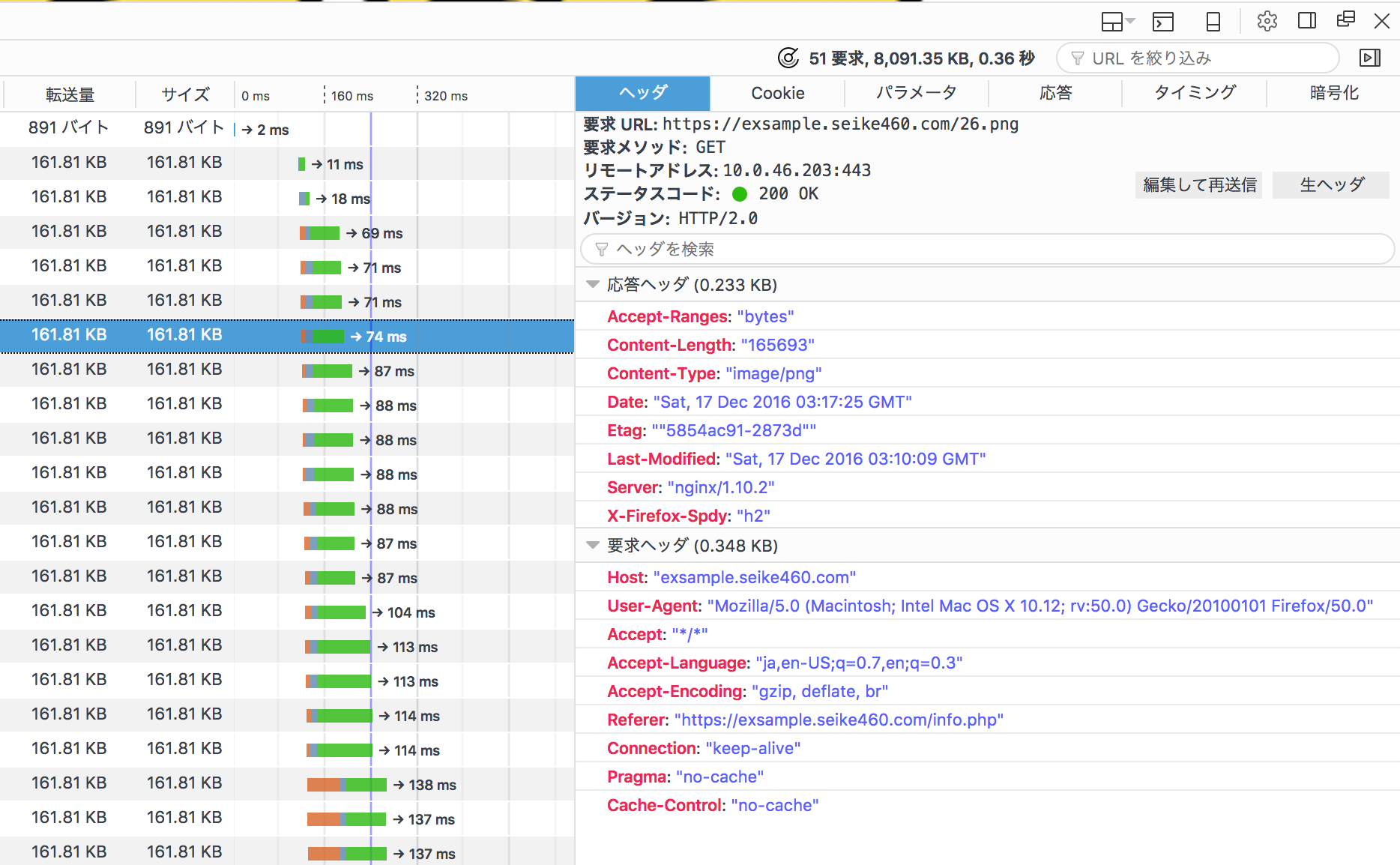Collapse the 要求ヘッダ section
The width and height of the screenshot is (1400, 865).
tap(593, 545)
